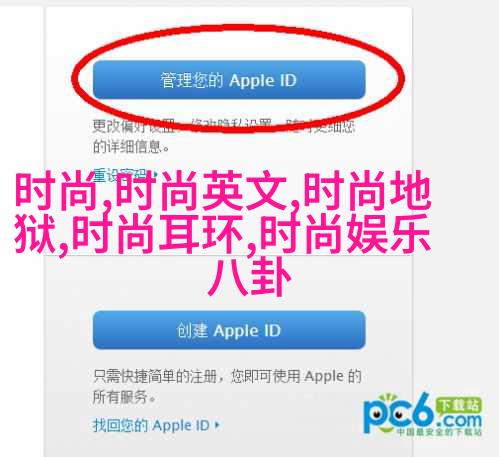Click the eyes on the pc6 mascot
Screen dimensions: 499x457
(x=388, y=414)
